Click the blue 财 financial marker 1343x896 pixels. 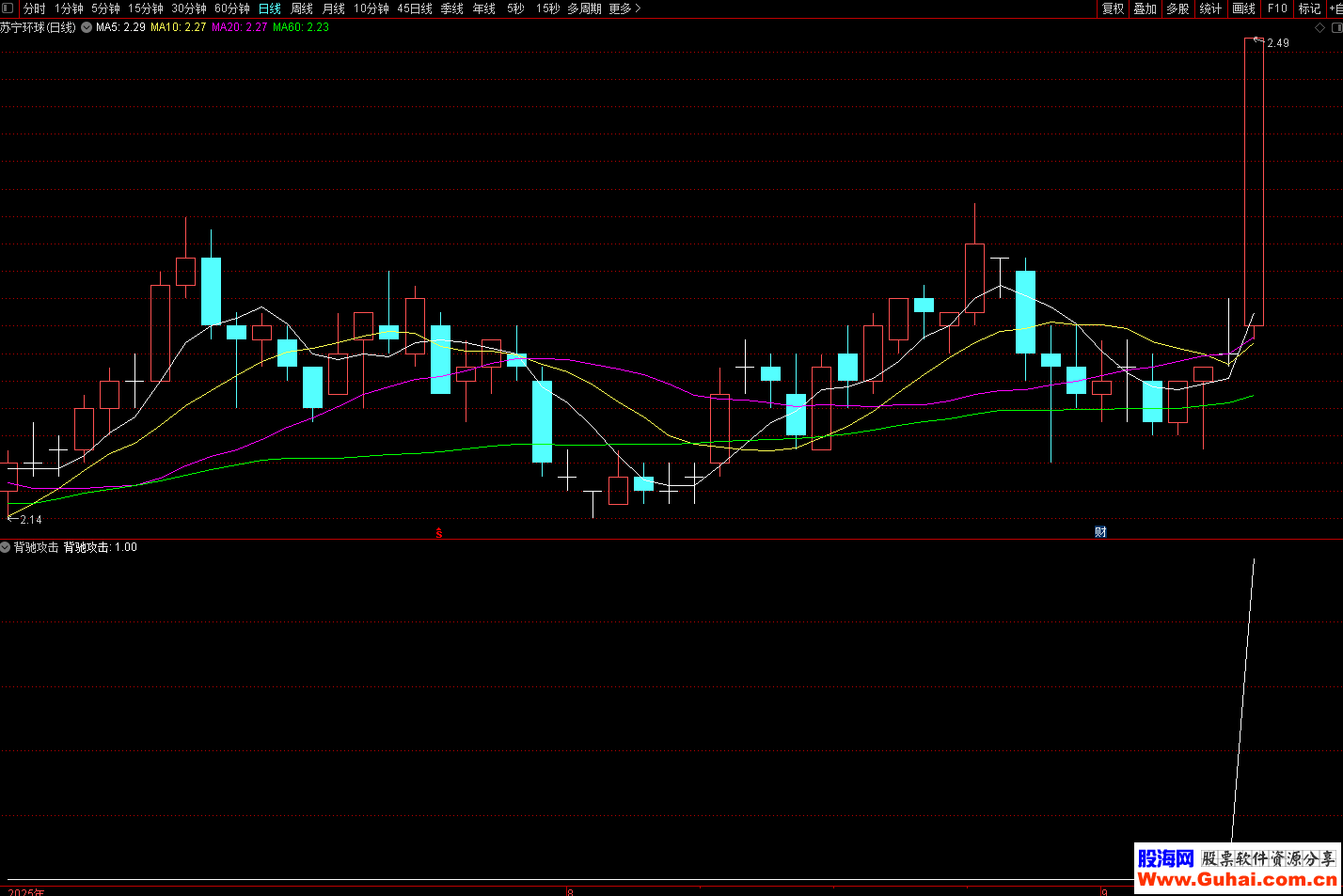click(1100, 532)
